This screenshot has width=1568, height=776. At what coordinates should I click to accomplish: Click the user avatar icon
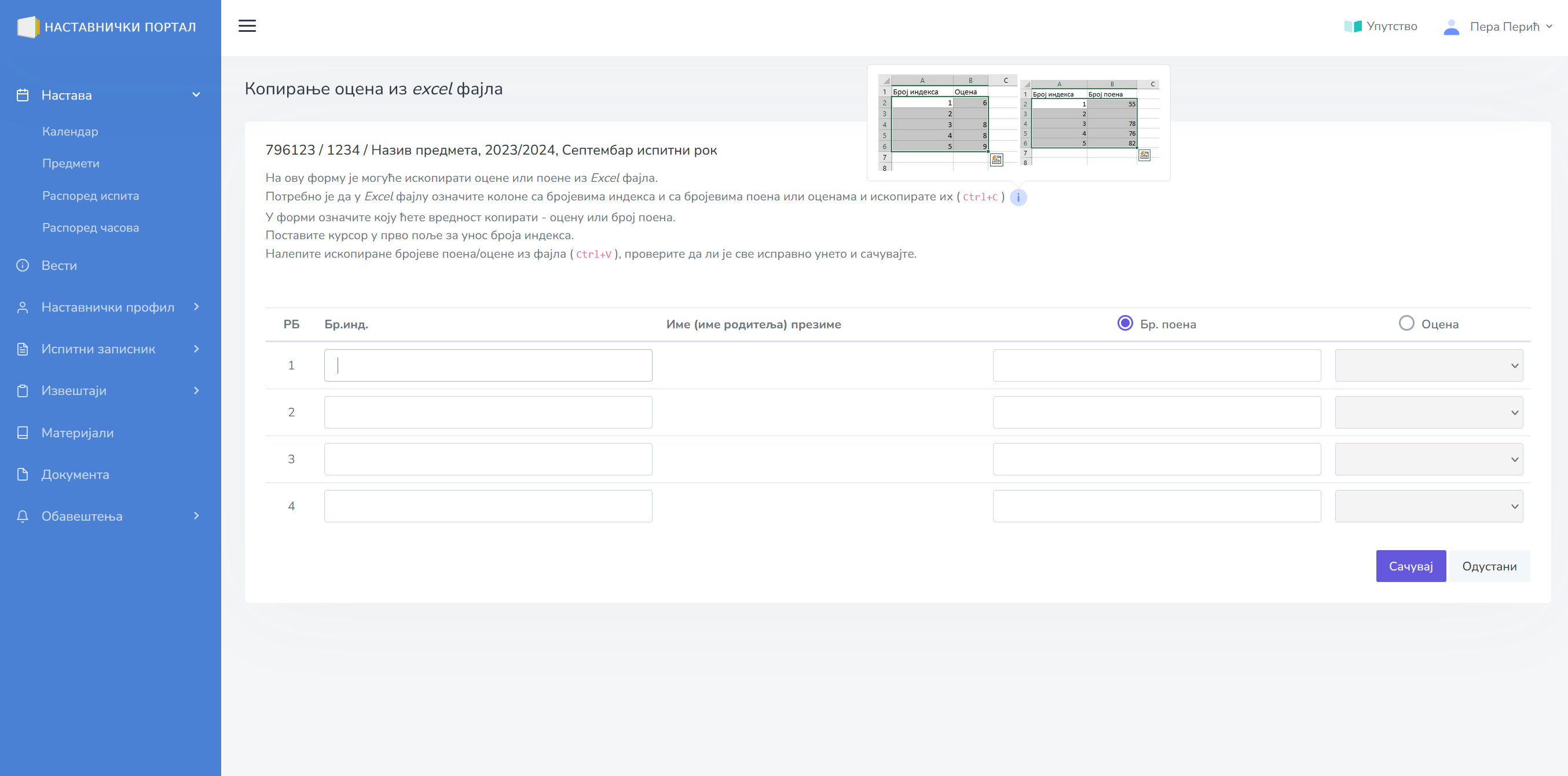(x=1451, y=27)
